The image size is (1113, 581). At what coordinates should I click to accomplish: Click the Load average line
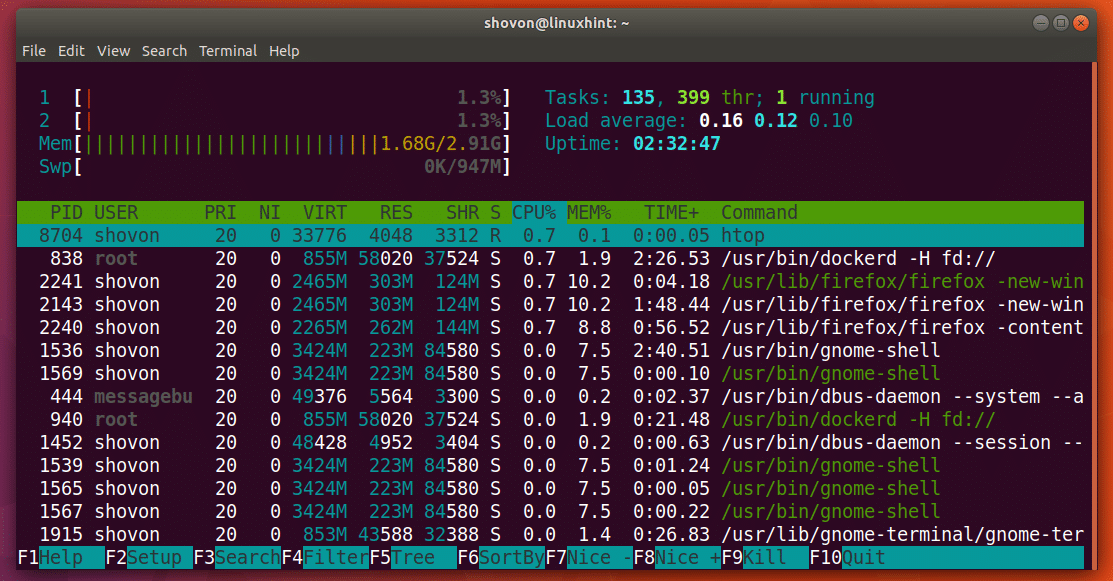pos(698,121)
